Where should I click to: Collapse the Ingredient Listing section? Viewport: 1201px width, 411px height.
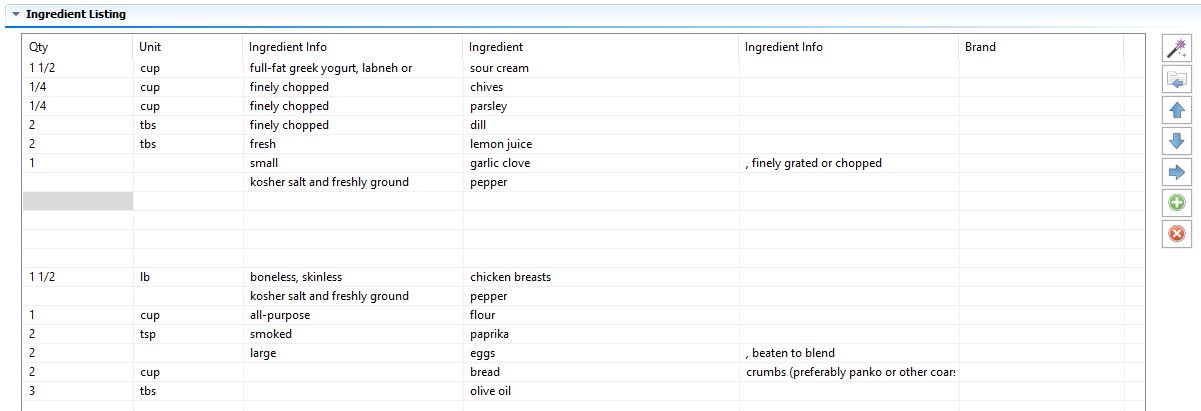(16, 15)
